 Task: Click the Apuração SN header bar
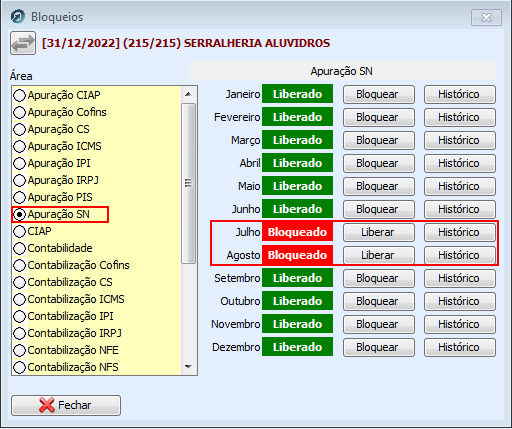tap(342, 71)
